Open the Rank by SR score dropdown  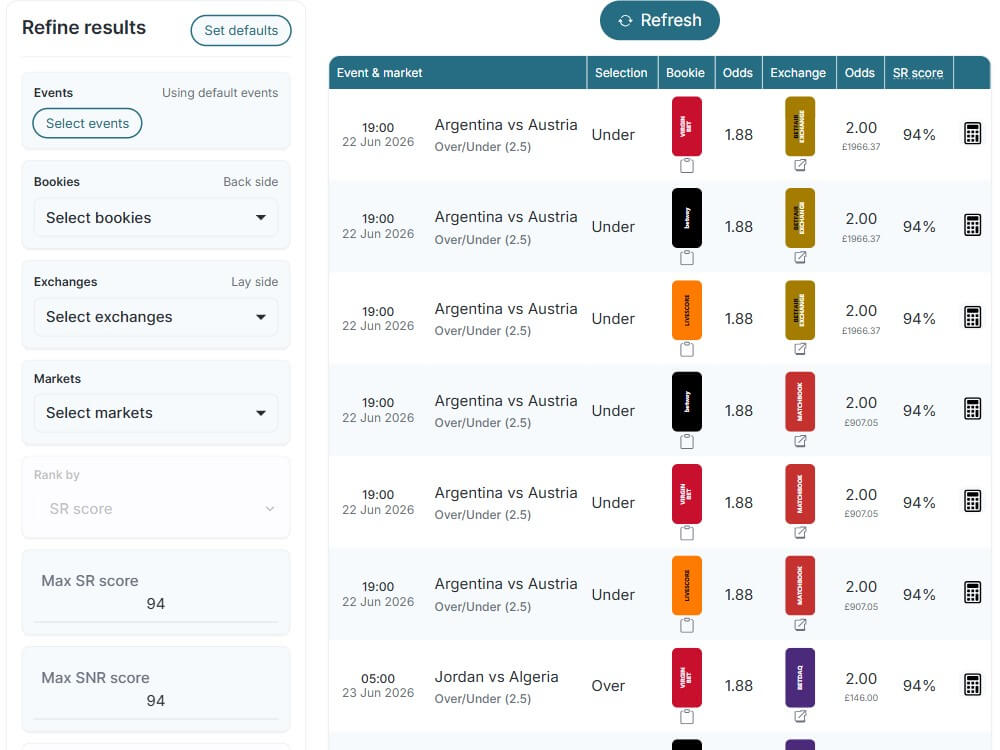click(156, 509)
